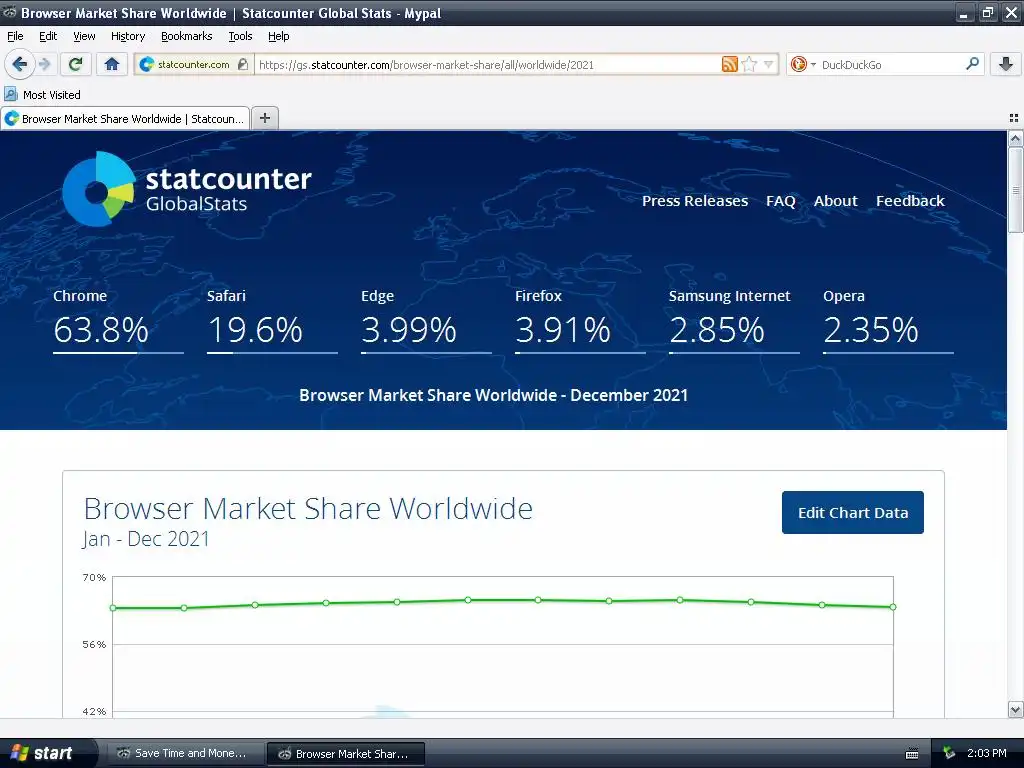Open a new tab with plus button

264,118
